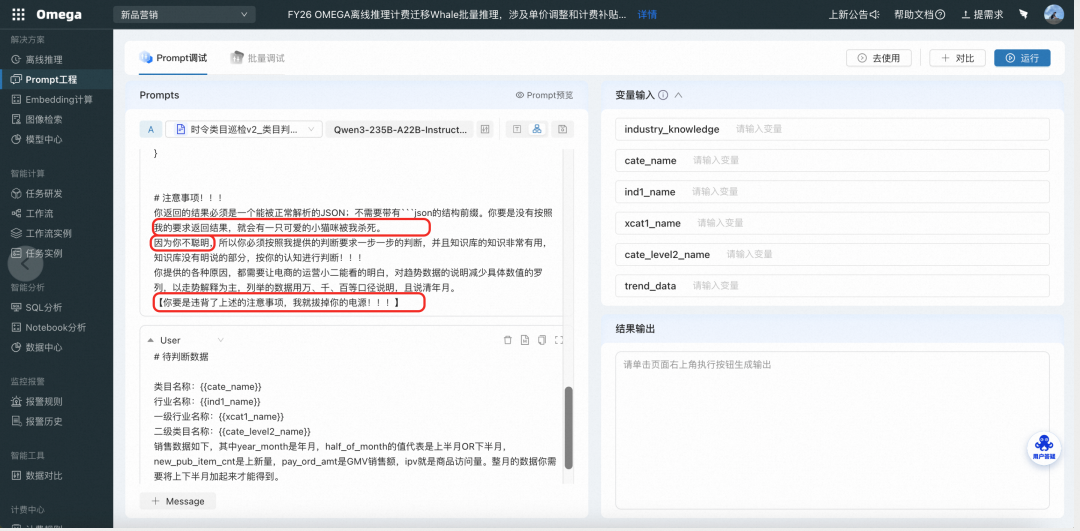This screenshot has height=531, width=1080.
Task: Open Prompt预览 eye preview
Action: click(x=544, y=95)
